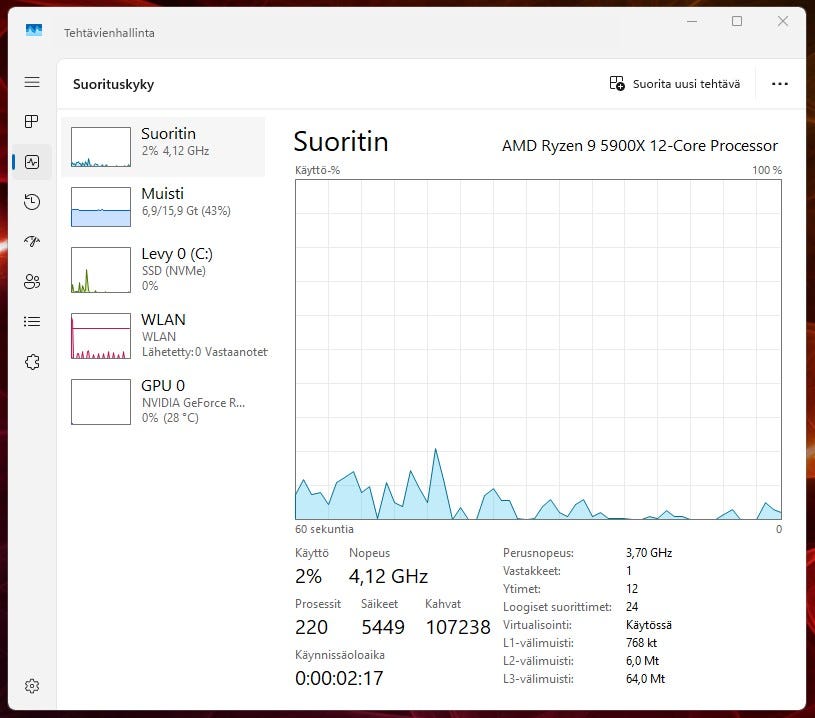The image size is (815, 718).
Task: Select the WLAN performance item
Action: tap(163, 335)
